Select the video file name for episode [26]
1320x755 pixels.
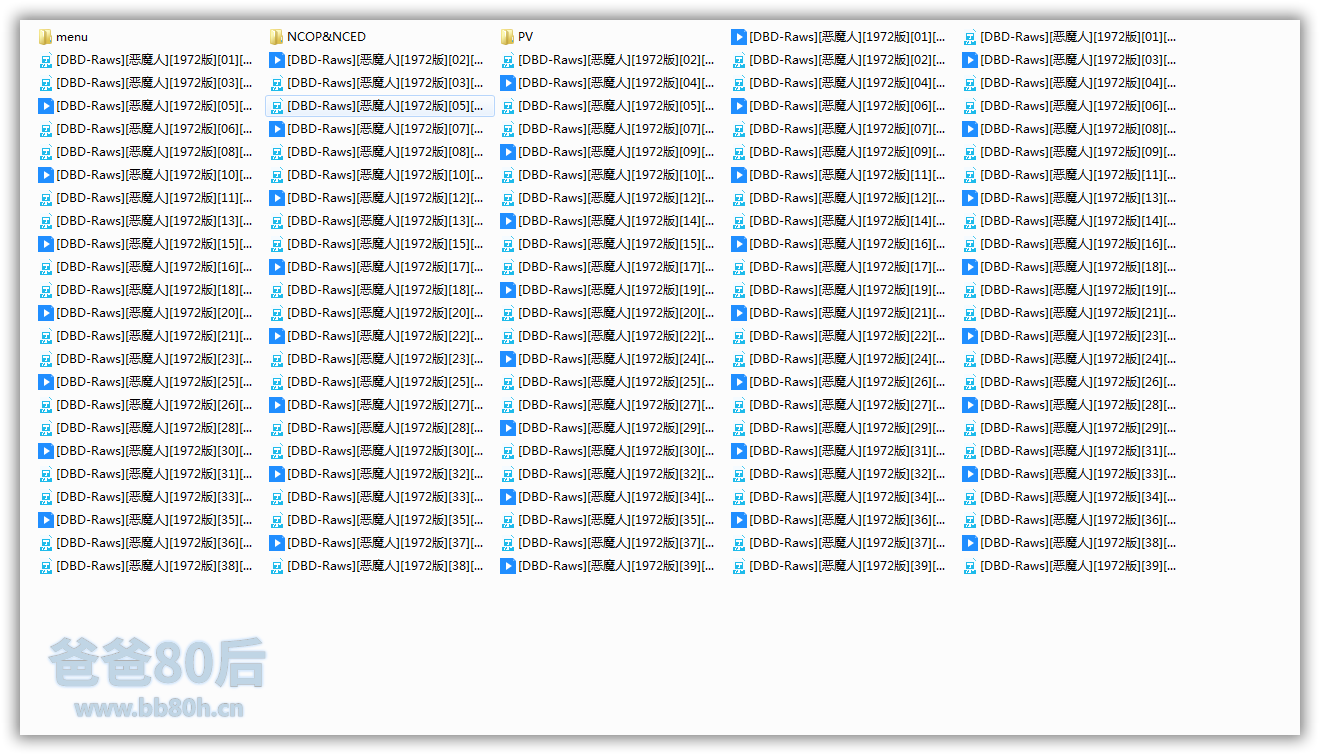(x=847, y=382)
